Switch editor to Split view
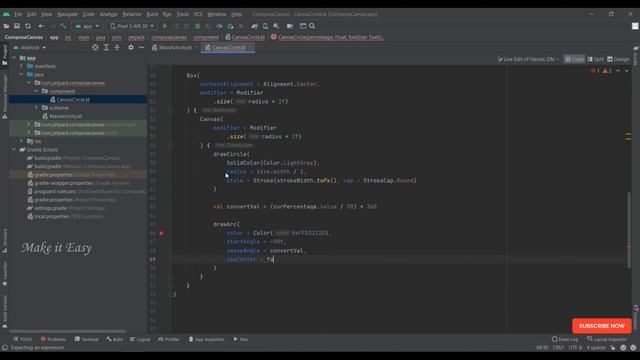 pos(596,59)
